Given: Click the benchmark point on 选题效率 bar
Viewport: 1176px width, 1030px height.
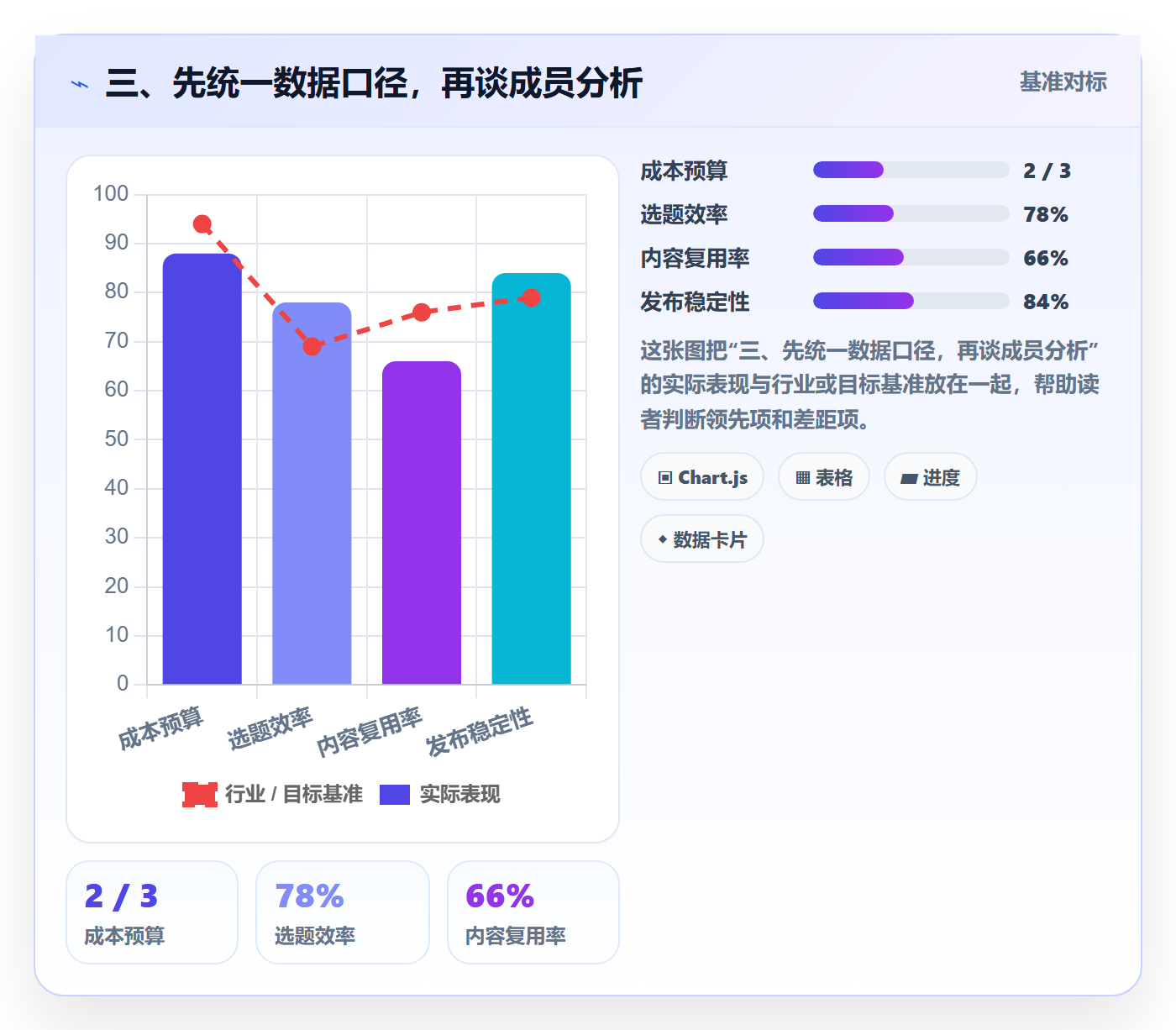Looking at the screenshot, I should tap(312, 346).
